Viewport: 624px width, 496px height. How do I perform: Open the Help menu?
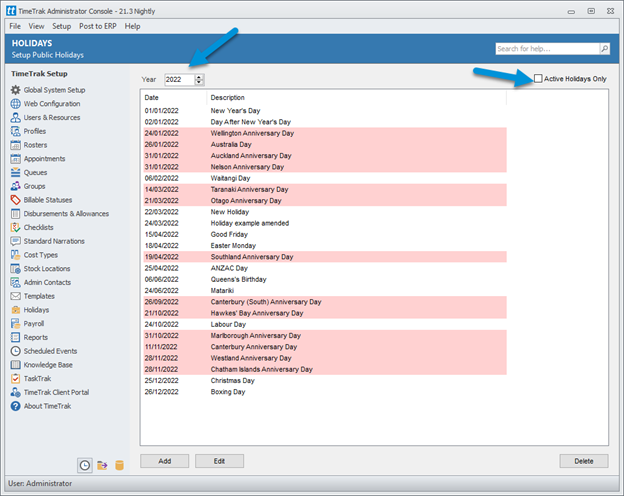click(133, 26)
